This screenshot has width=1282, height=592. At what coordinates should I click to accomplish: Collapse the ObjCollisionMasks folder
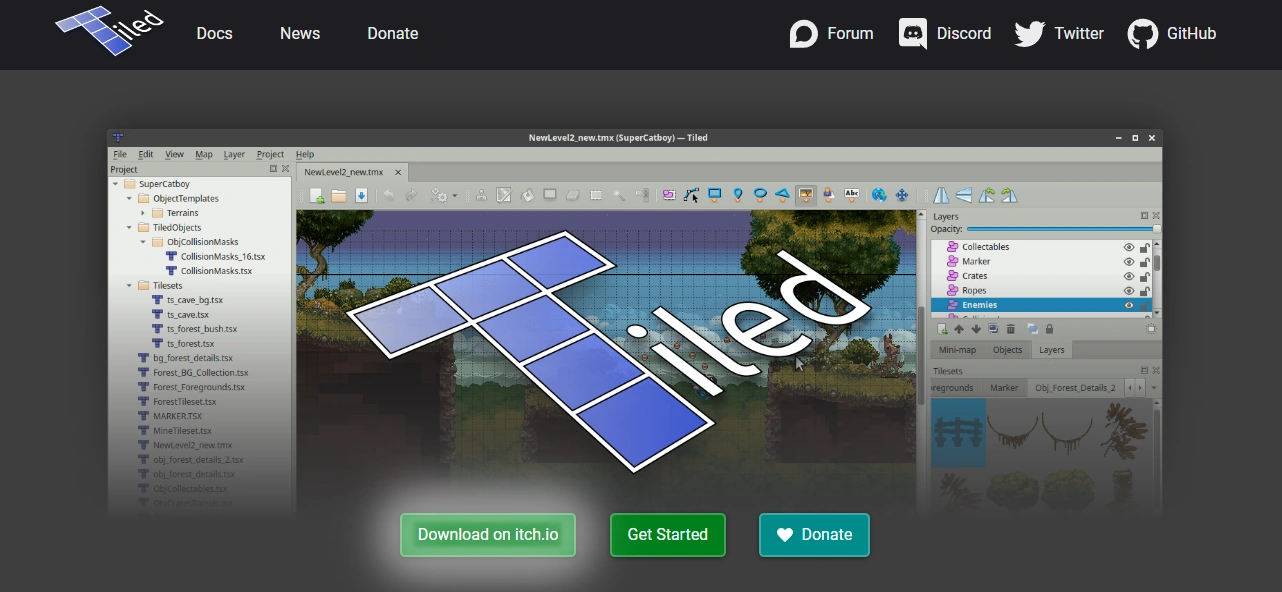point(143,242)
